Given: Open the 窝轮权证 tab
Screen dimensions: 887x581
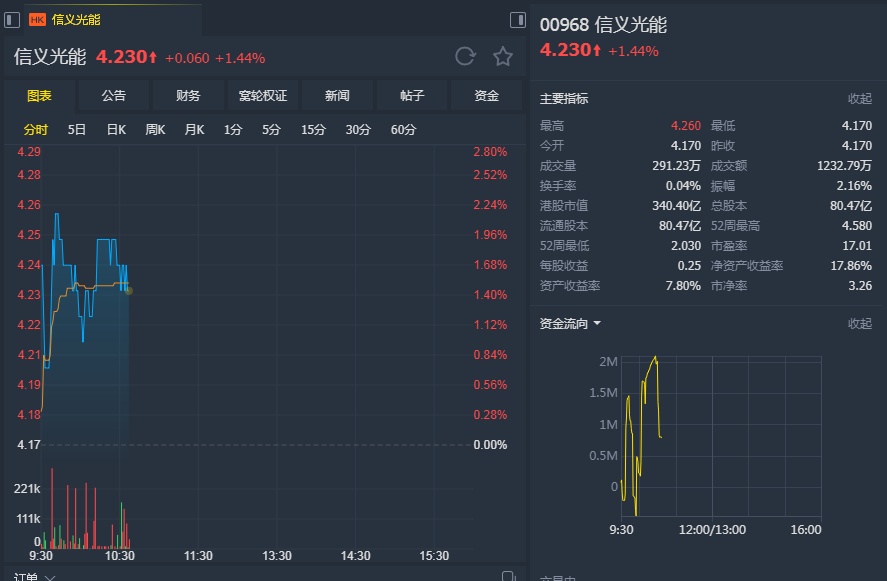Looking at the screenshot, I should coord(262,96).
